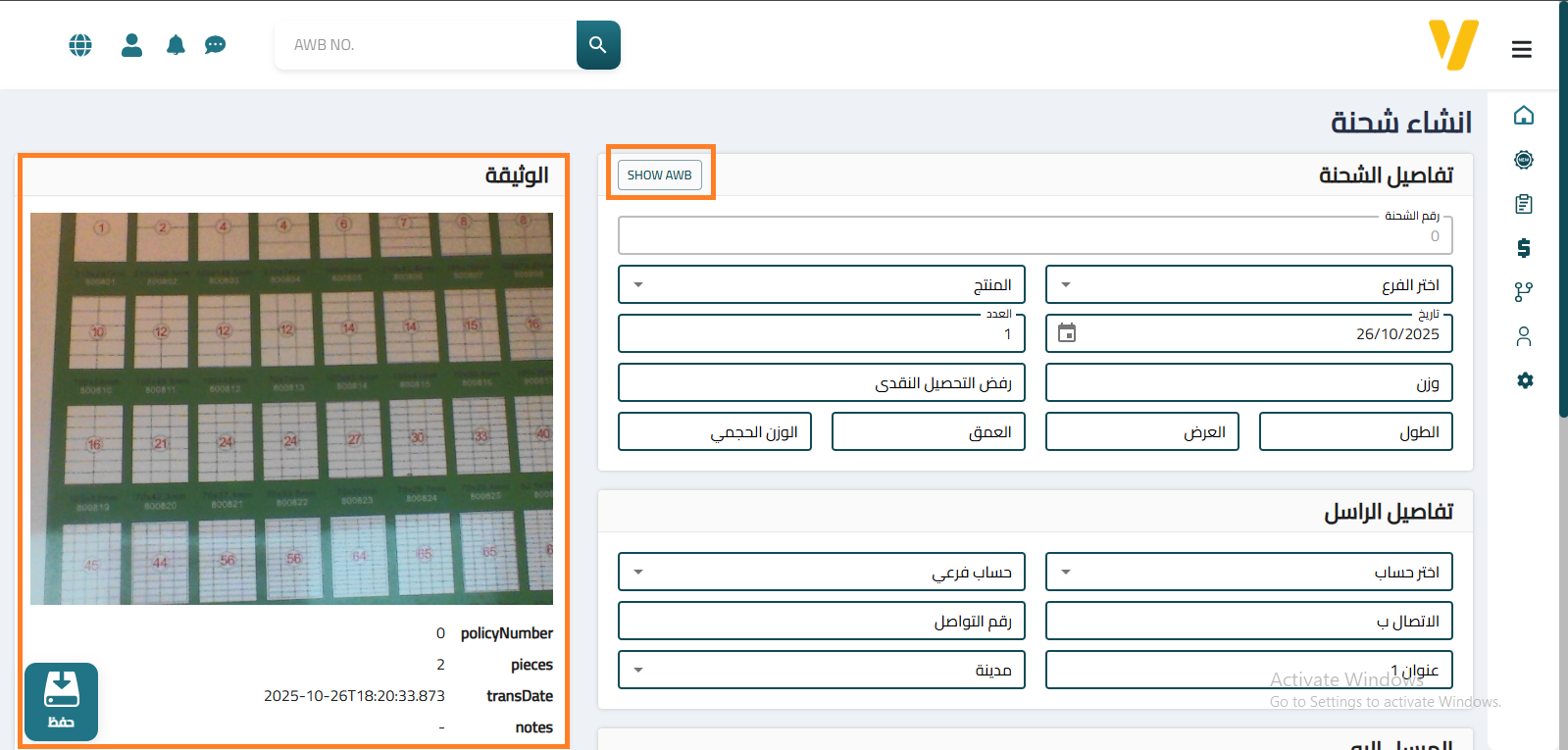Open notifications bell icon

(176, 45)
